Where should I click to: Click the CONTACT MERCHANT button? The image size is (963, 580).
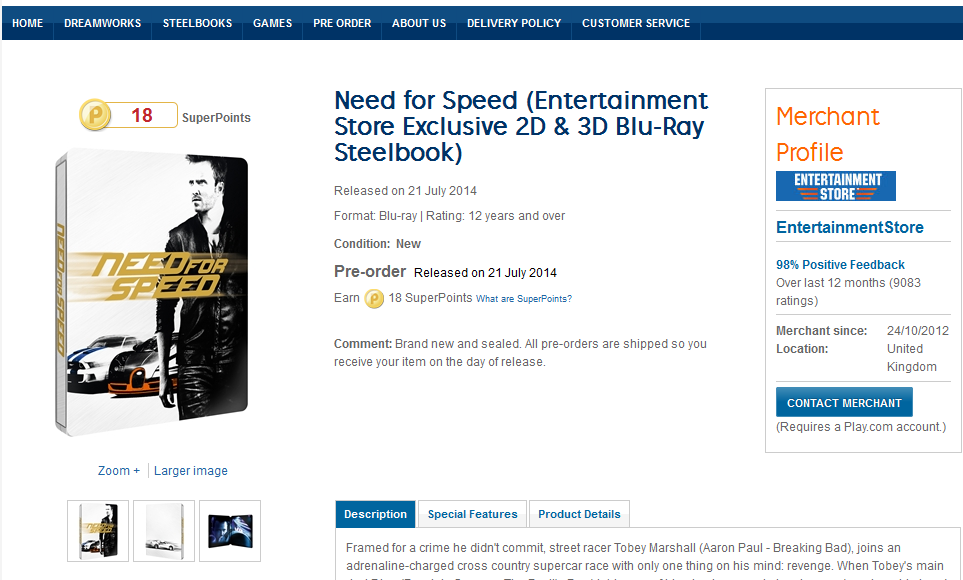[x=844, y=402]
